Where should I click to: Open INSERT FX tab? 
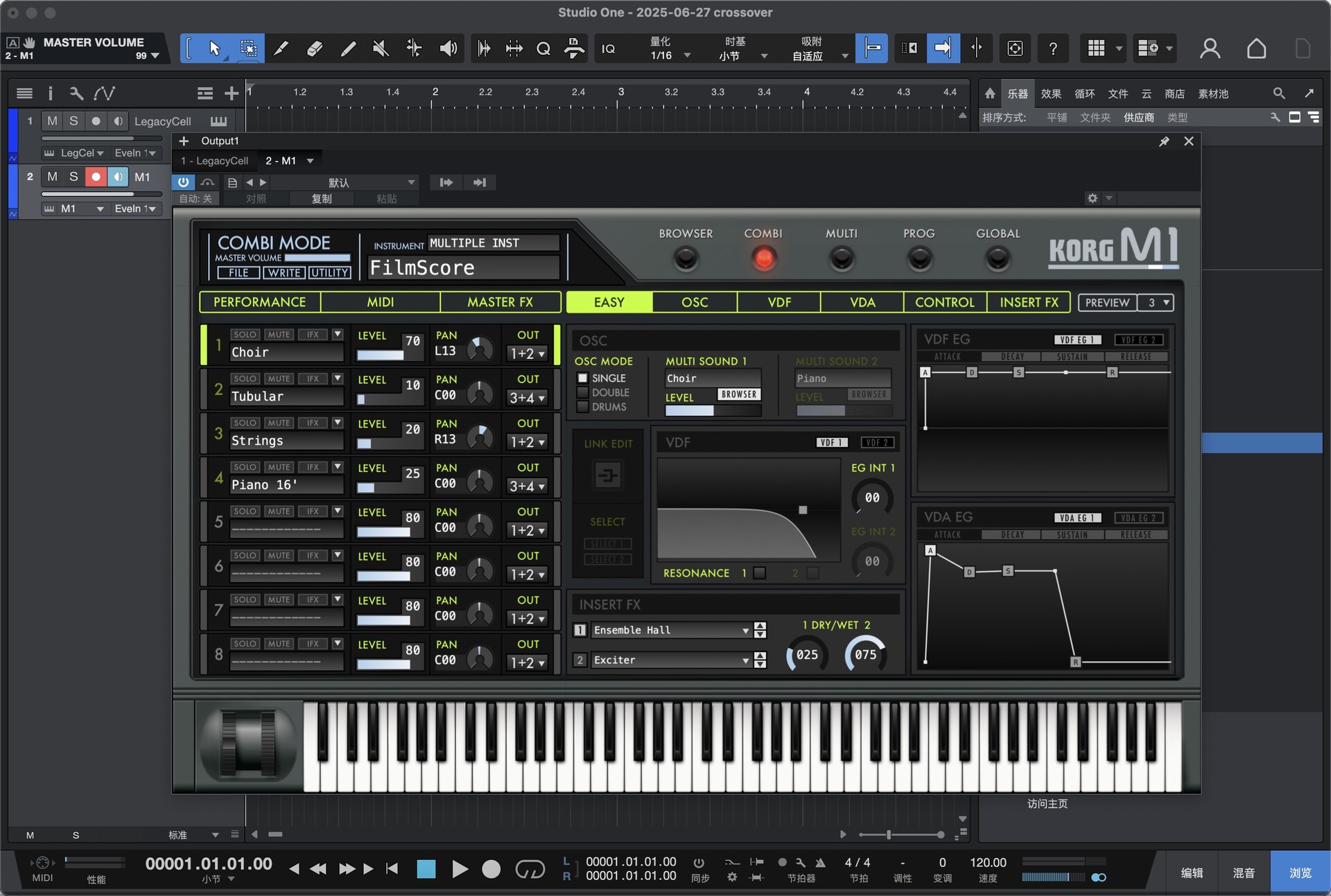1029,302
